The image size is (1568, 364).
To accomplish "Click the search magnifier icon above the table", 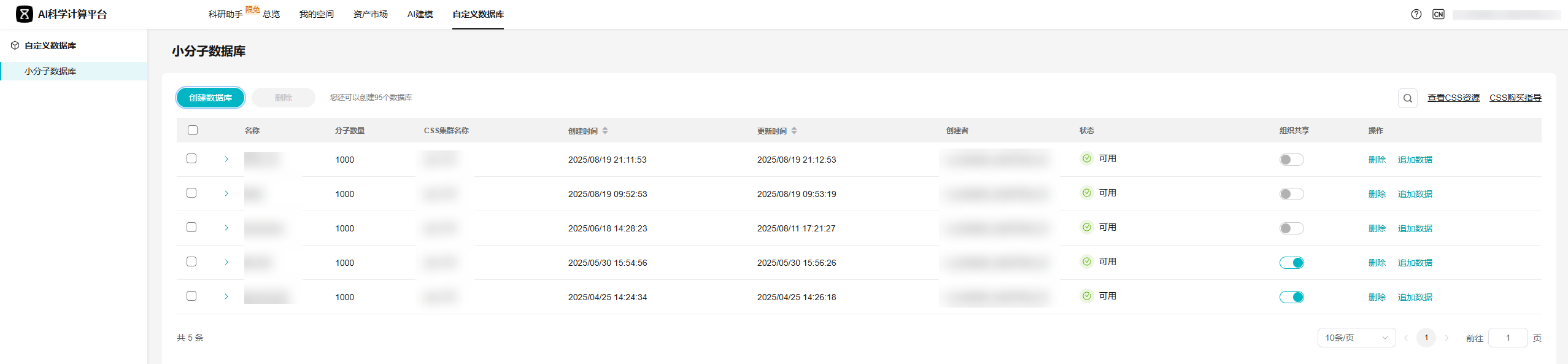I will click(x=1407, y=98).
